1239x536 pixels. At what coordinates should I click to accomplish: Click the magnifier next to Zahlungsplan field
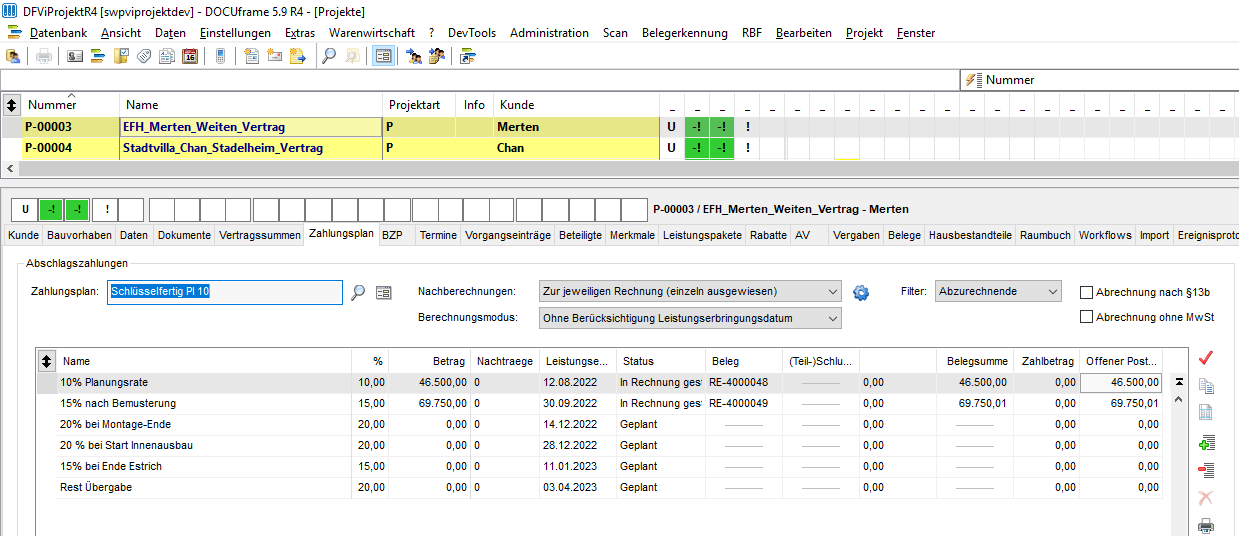click(359, 292)
